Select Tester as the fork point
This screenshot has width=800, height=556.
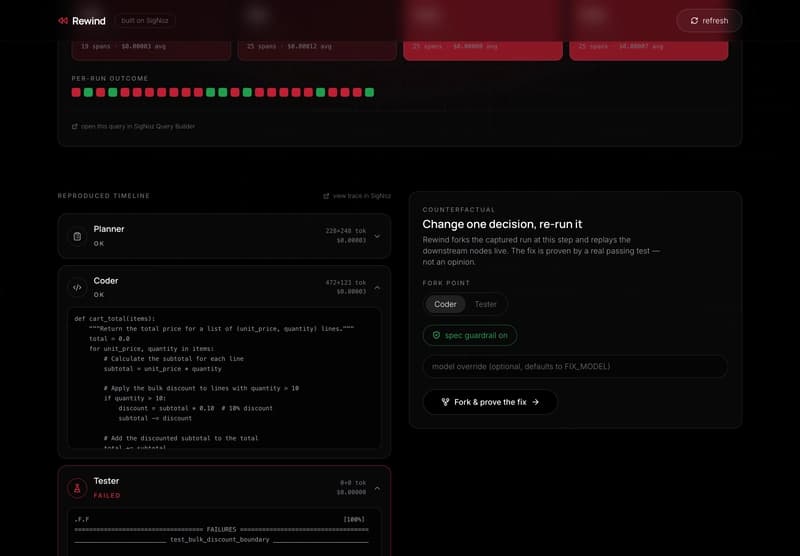tap(485, 304)
